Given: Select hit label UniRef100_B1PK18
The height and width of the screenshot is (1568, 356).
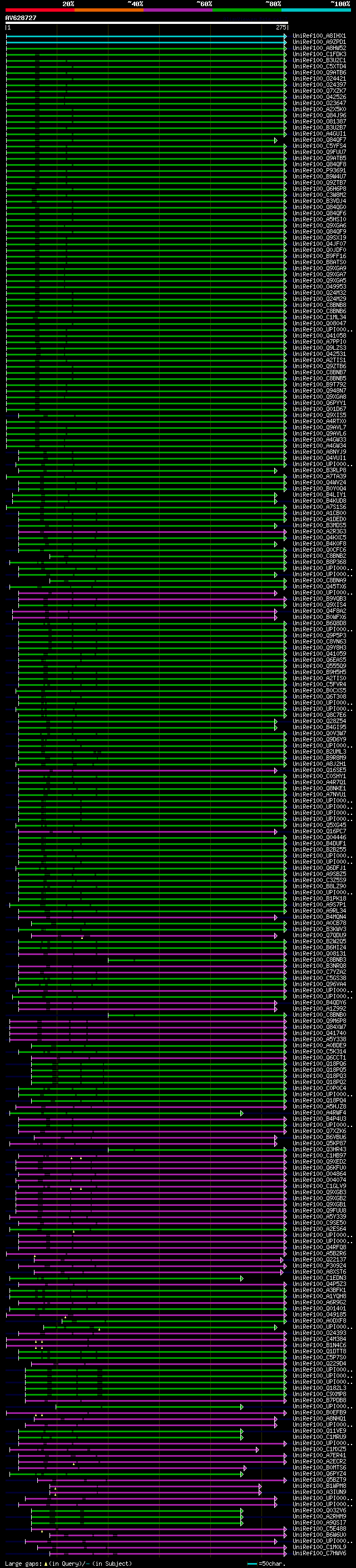Looking at the screenshot, I should [x=319, y=898].
